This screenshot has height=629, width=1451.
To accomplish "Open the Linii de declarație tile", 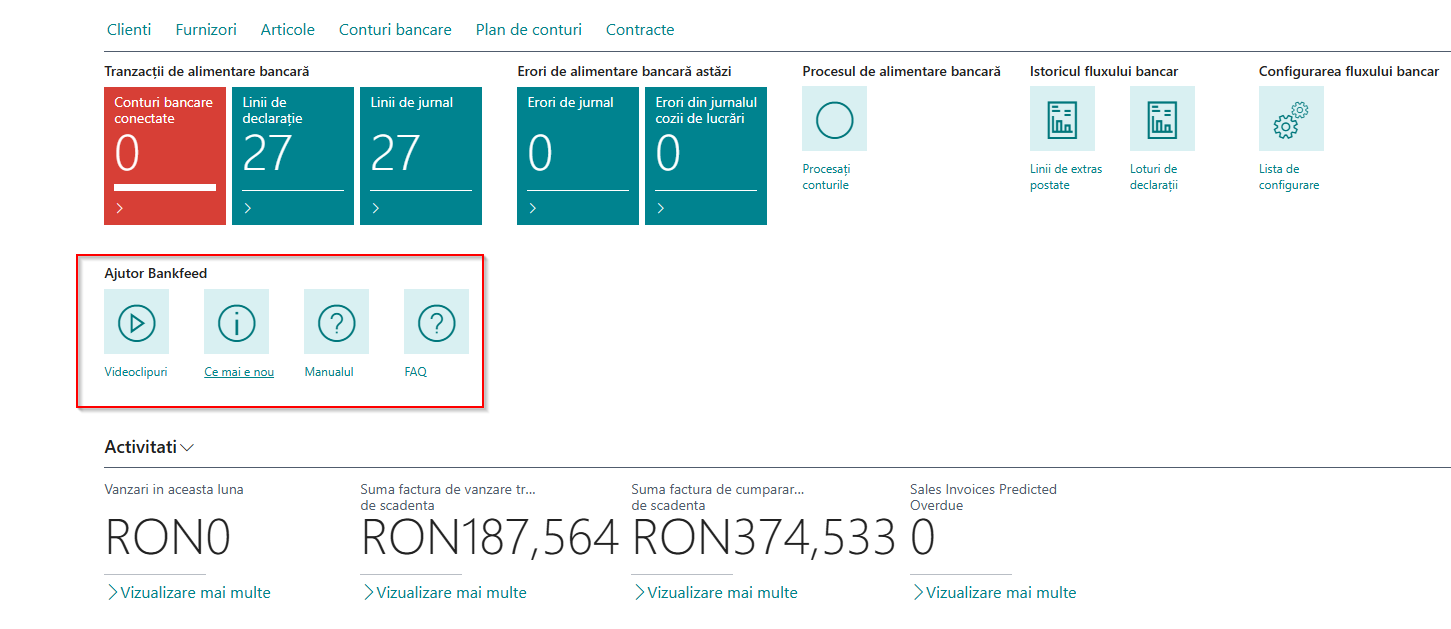I will point(293,156).
